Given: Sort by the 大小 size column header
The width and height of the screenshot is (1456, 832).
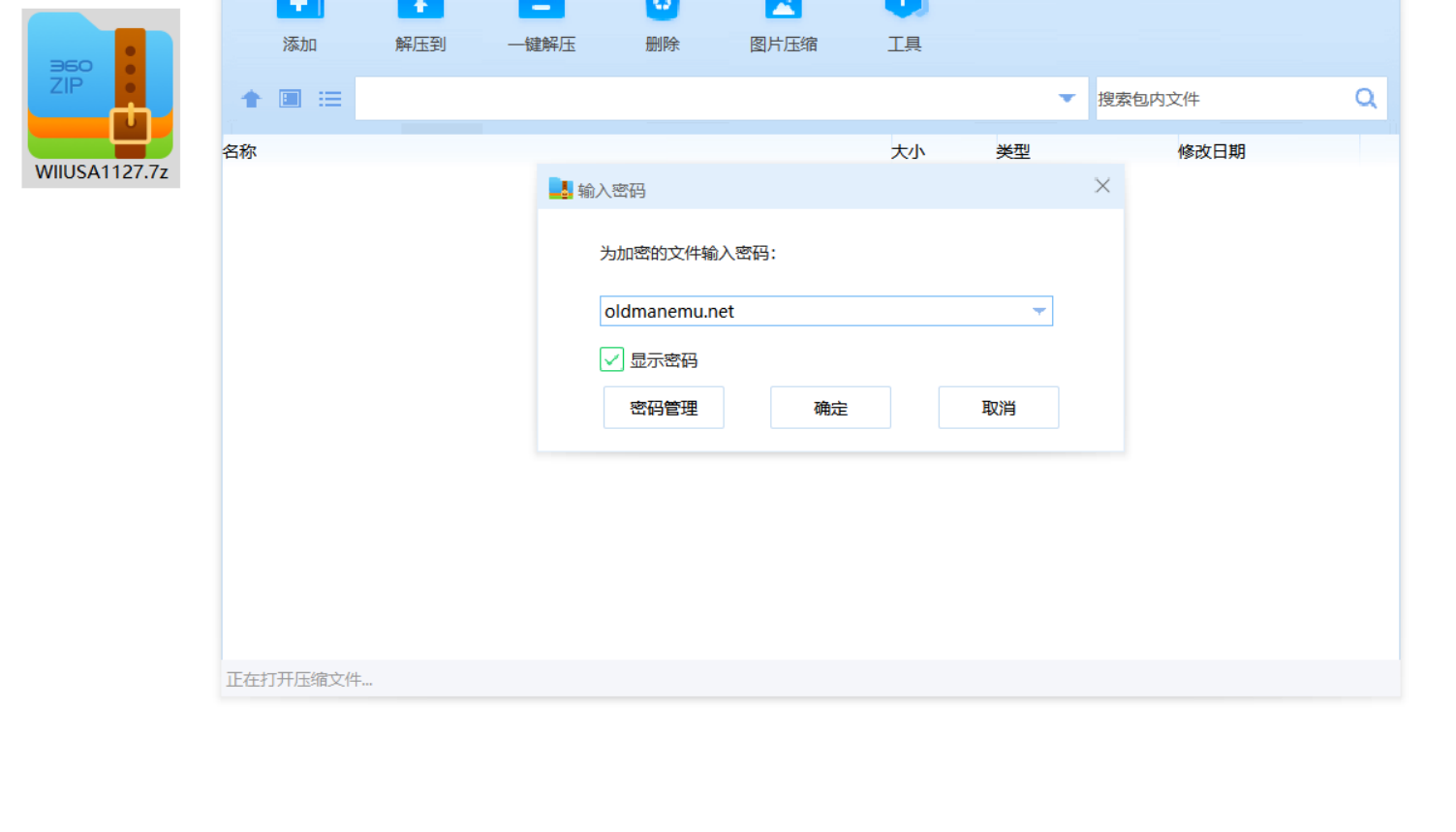Looking at the screenshot, I should pyautogui.click(x=908, y=151).
